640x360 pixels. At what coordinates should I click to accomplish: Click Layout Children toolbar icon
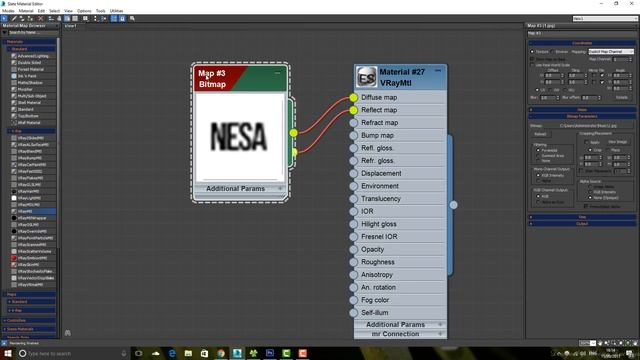pyautogui.click(x=103, y=18)
